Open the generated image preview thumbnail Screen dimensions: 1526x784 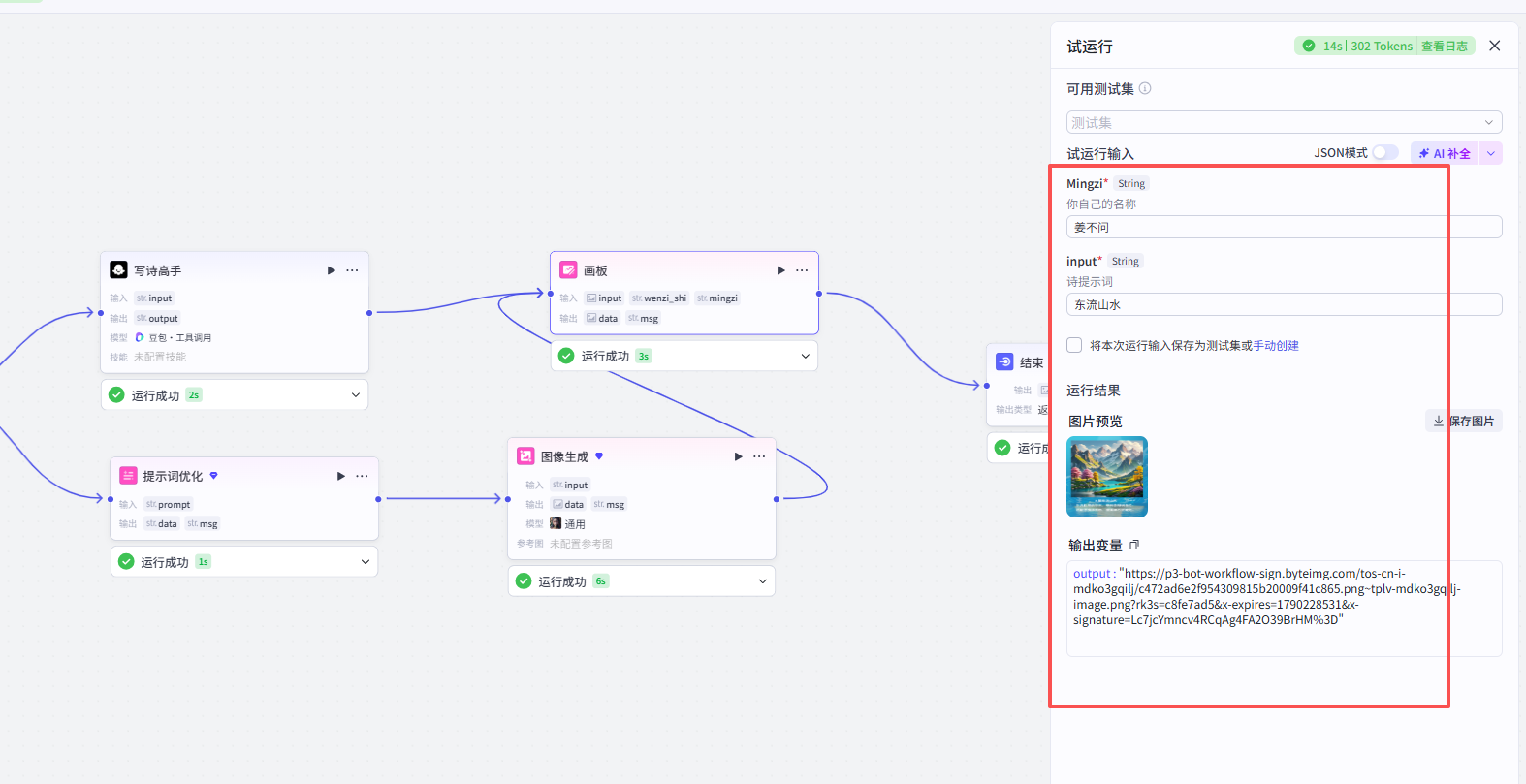pos(1107,476)
